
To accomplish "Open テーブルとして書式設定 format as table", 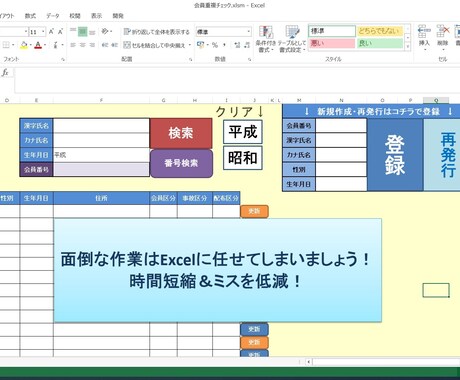I will point(292,39).
